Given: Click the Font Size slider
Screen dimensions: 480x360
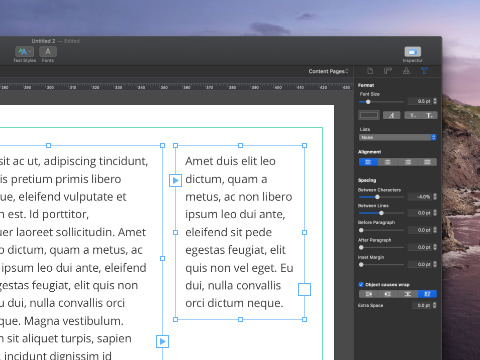Looking at the screenshot, I should (381, 102).
